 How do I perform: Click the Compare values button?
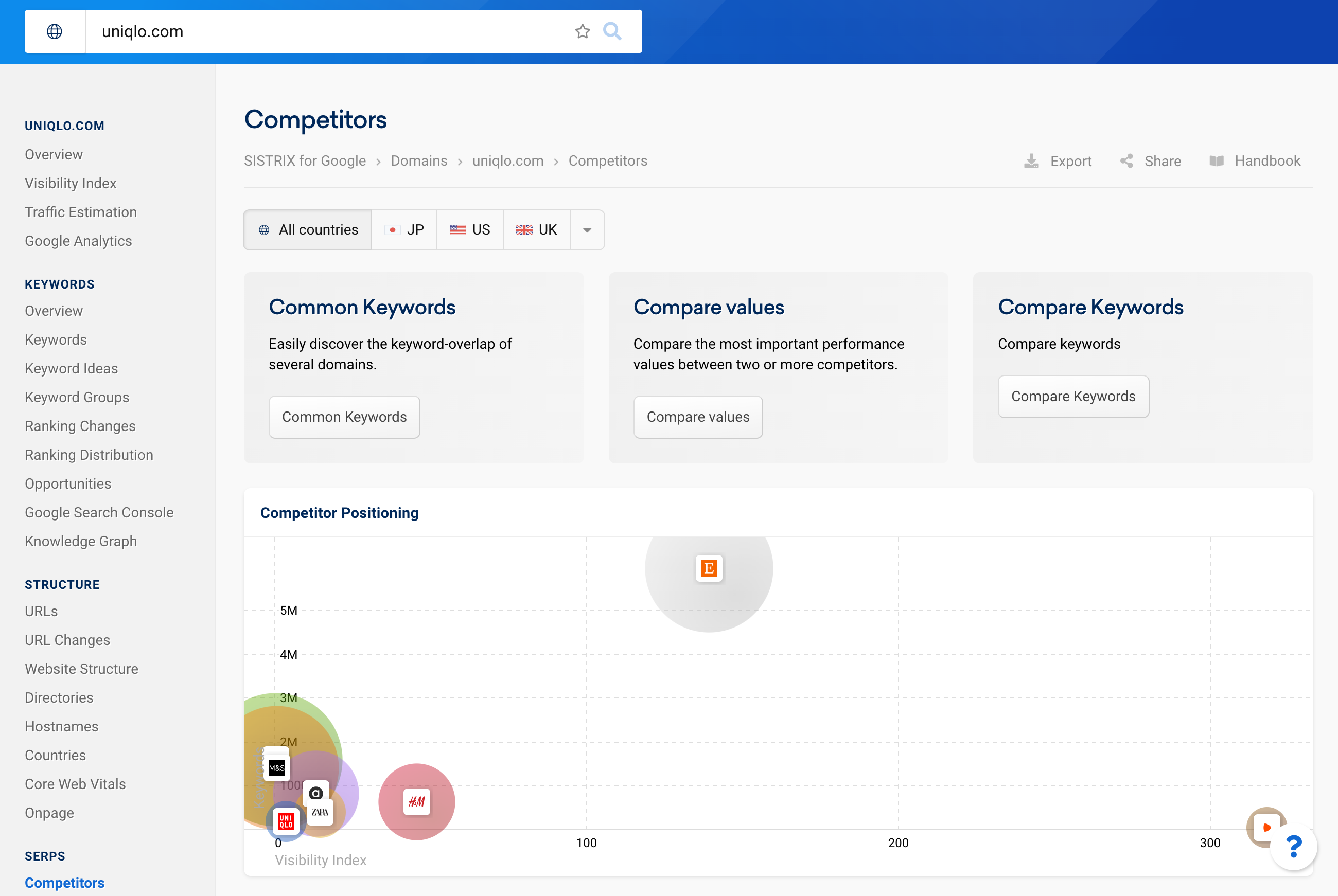(698, 417)
